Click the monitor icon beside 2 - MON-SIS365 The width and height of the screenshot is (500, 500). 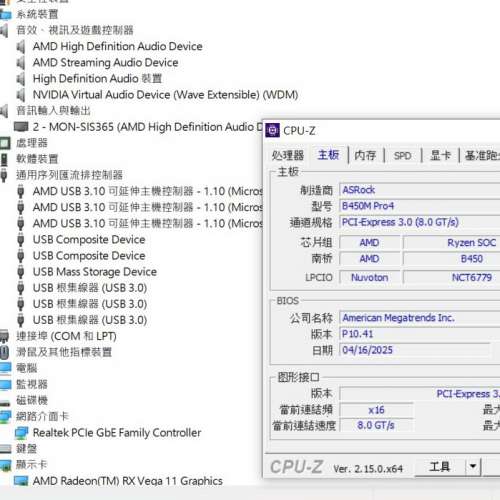[21, 127]
